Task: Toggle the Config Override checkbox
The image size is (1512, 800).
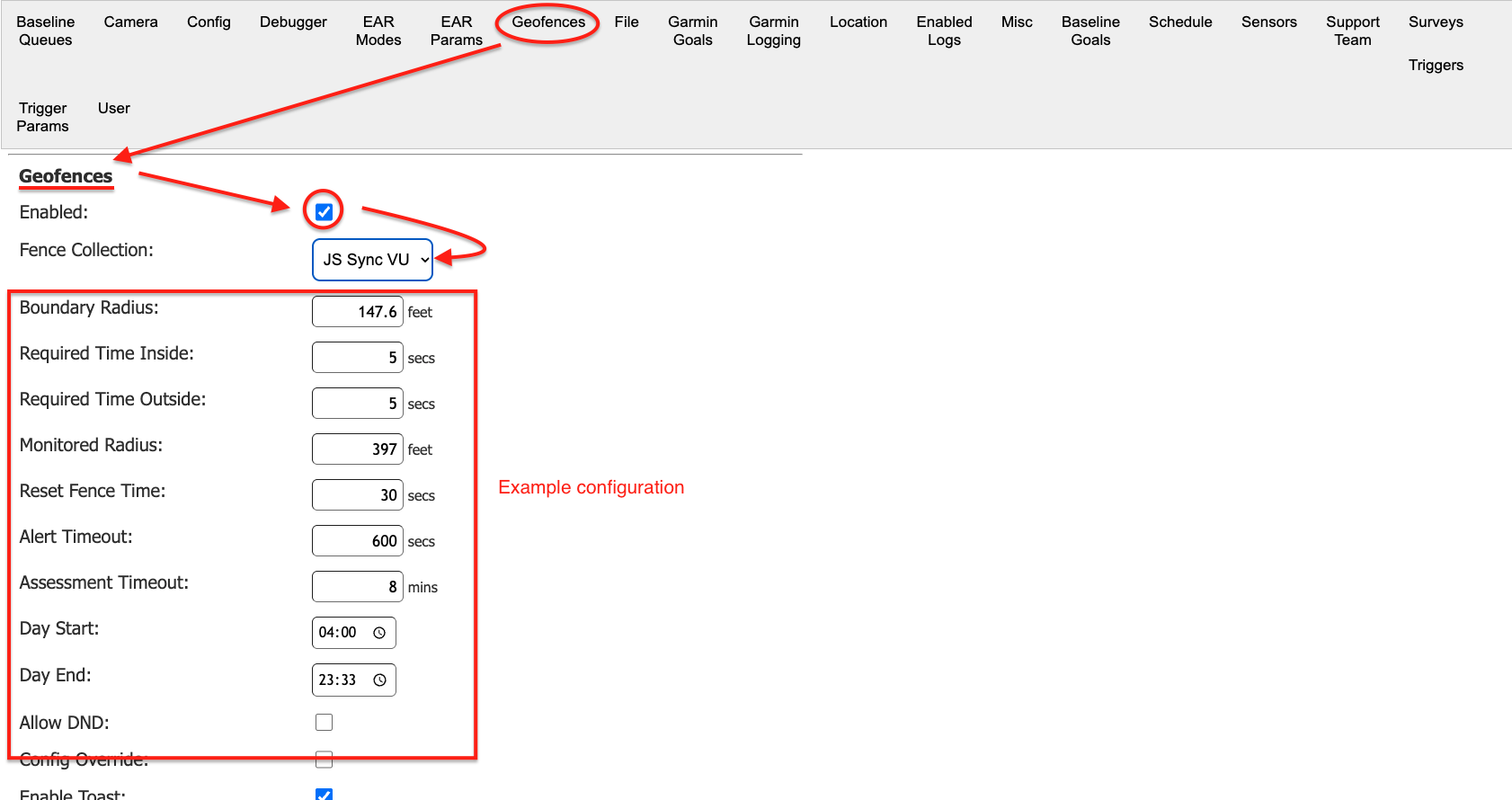Action: point(324,760)
